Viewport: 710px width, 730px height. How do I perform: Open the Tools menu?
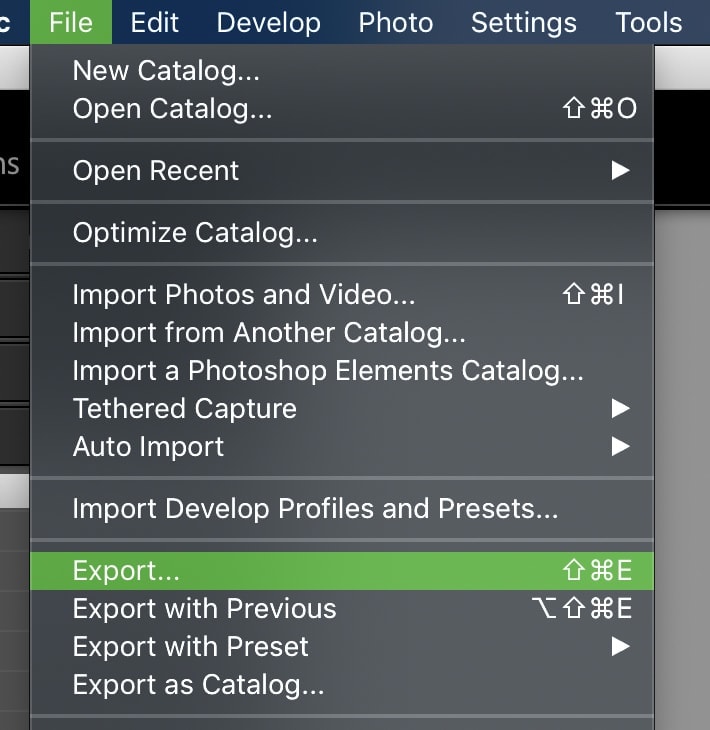[x=649, y=22]
